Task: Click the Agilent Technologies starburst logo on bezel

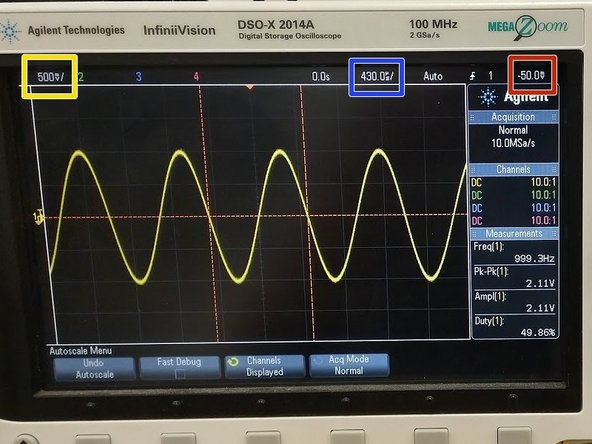Action: (9, 31)
